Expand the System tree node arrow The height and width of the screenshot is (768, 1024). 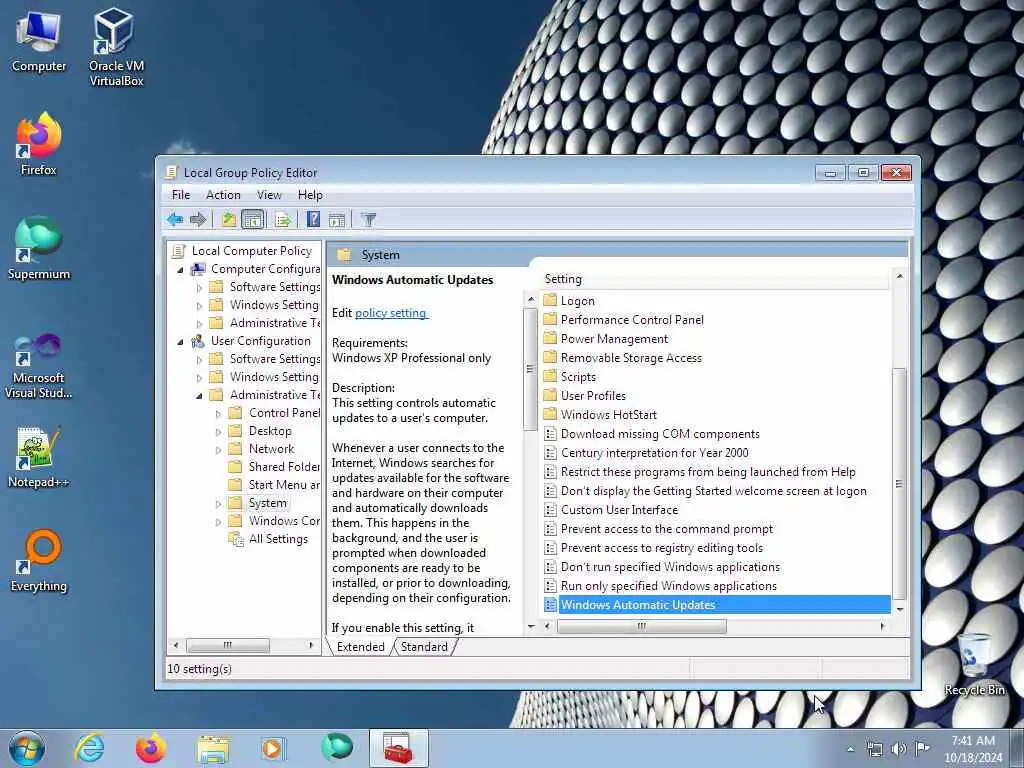click(x=219, y=504)
